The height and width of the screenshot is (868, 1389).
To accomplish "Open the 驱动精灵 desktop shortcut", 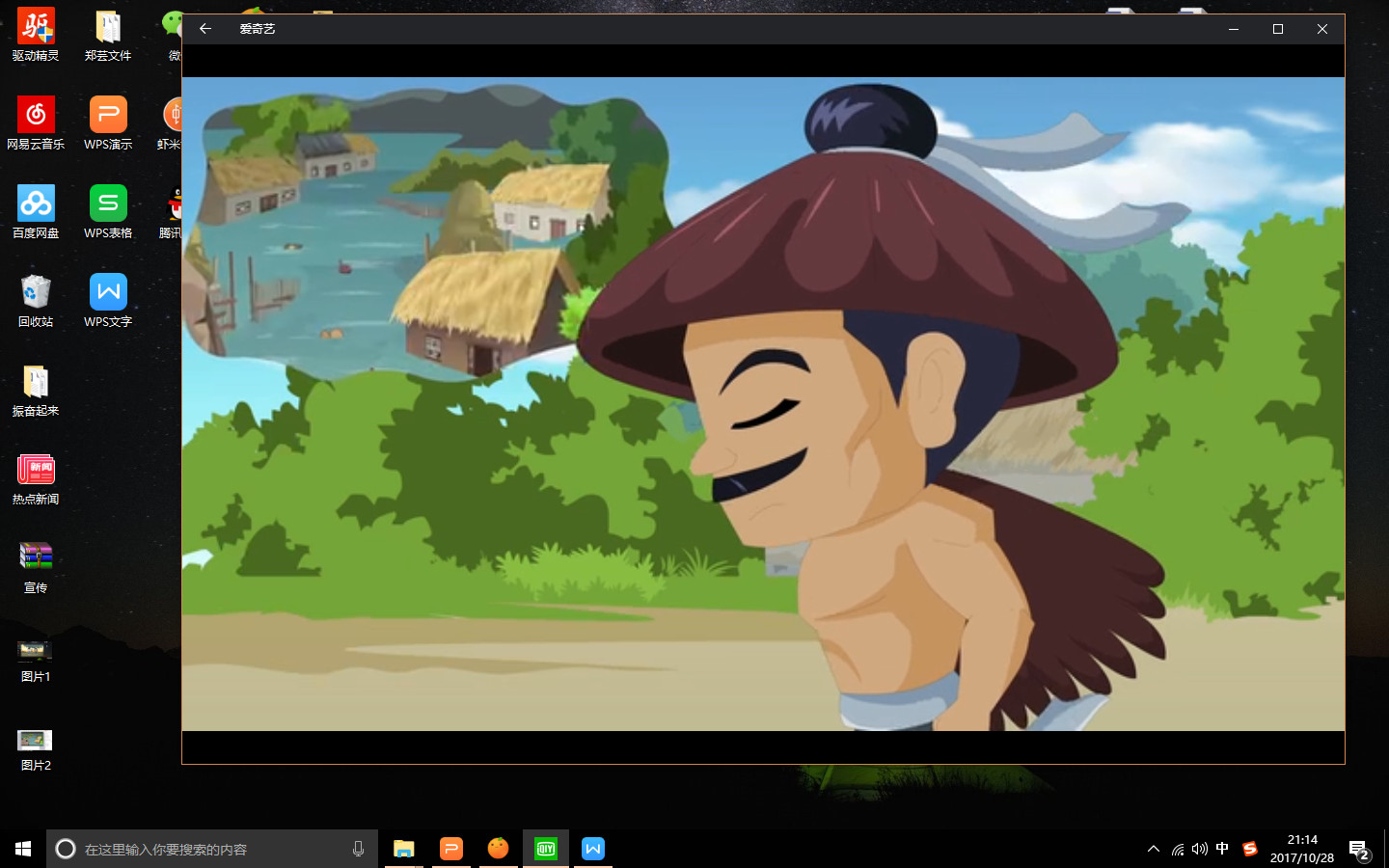I will click(36, 36).
